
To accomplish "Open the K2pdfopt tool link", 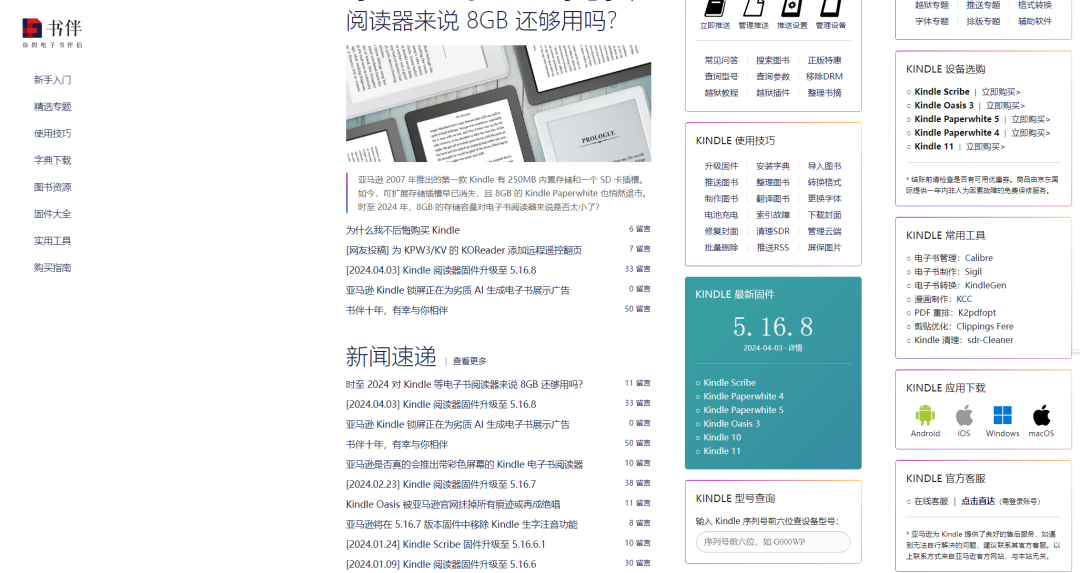I will coord(977,313).
